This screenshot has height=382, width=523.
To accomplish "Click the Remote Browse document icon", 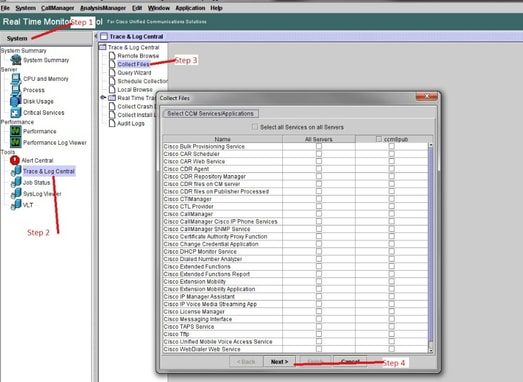I will point(112,56).
